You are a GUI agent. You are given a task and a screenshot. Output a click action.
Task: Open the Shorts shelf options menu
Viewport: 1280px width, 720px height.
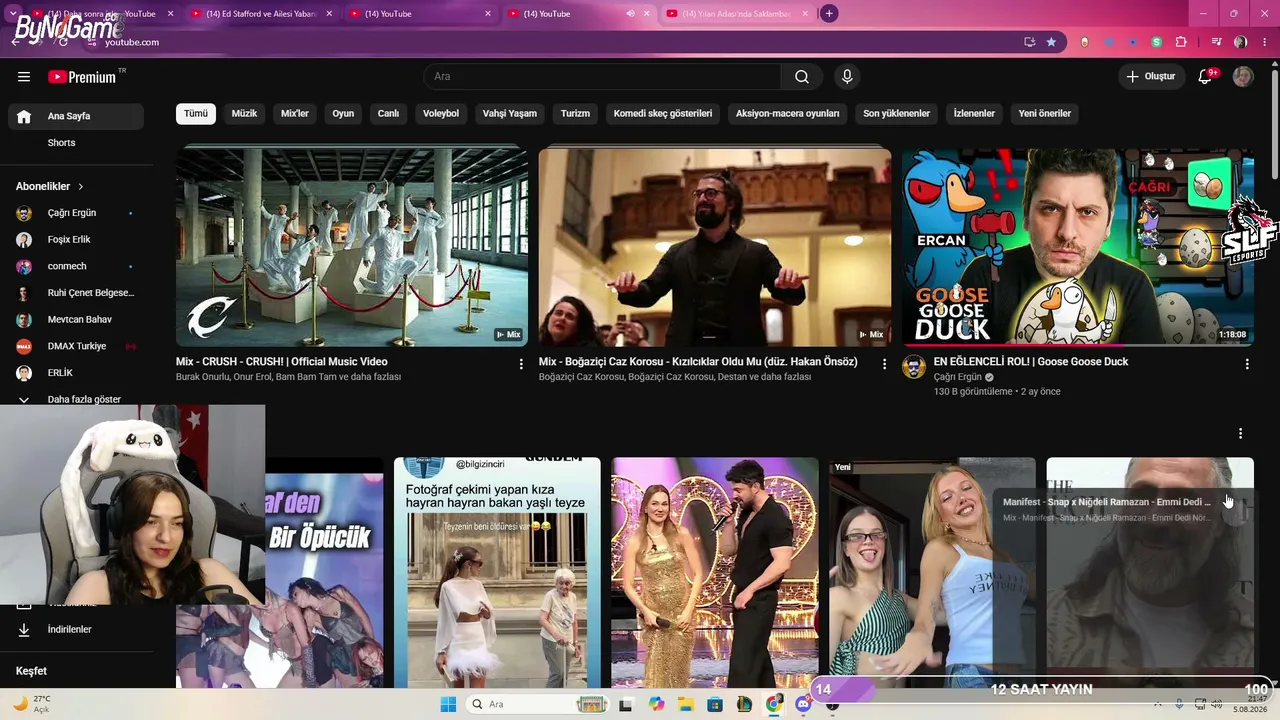tap(1240, 434)
